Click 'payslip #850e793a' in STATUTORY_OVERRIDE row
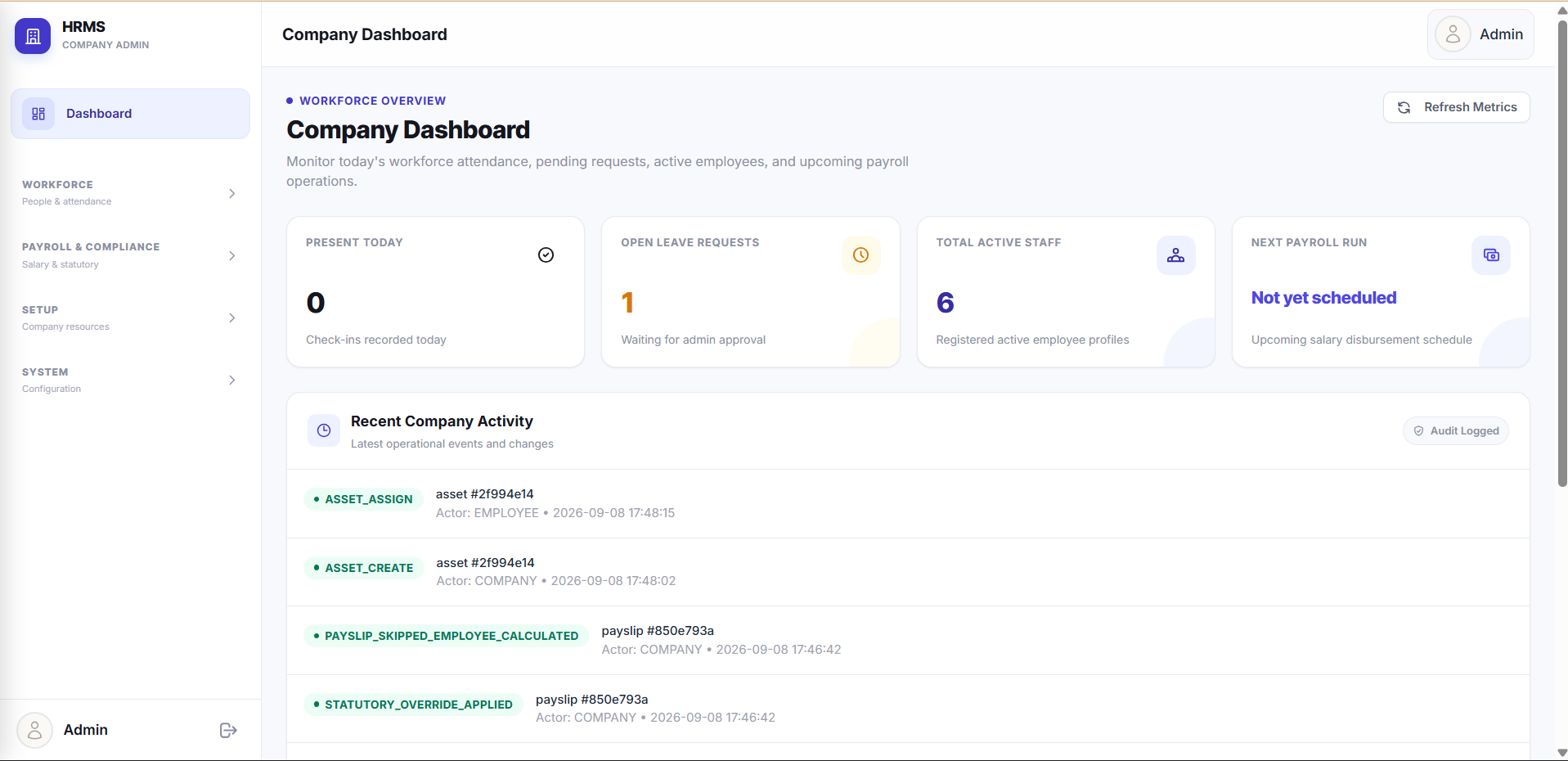Screen dimensions: 1568x761 pos(591,700)
